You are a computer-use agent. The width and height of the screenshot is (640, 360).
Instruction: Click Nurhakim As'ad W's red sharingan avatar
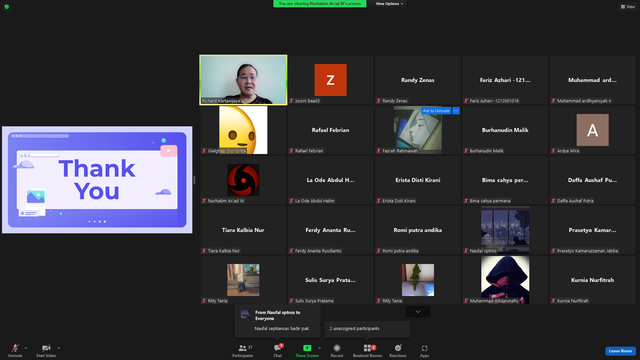pos(243,180)
